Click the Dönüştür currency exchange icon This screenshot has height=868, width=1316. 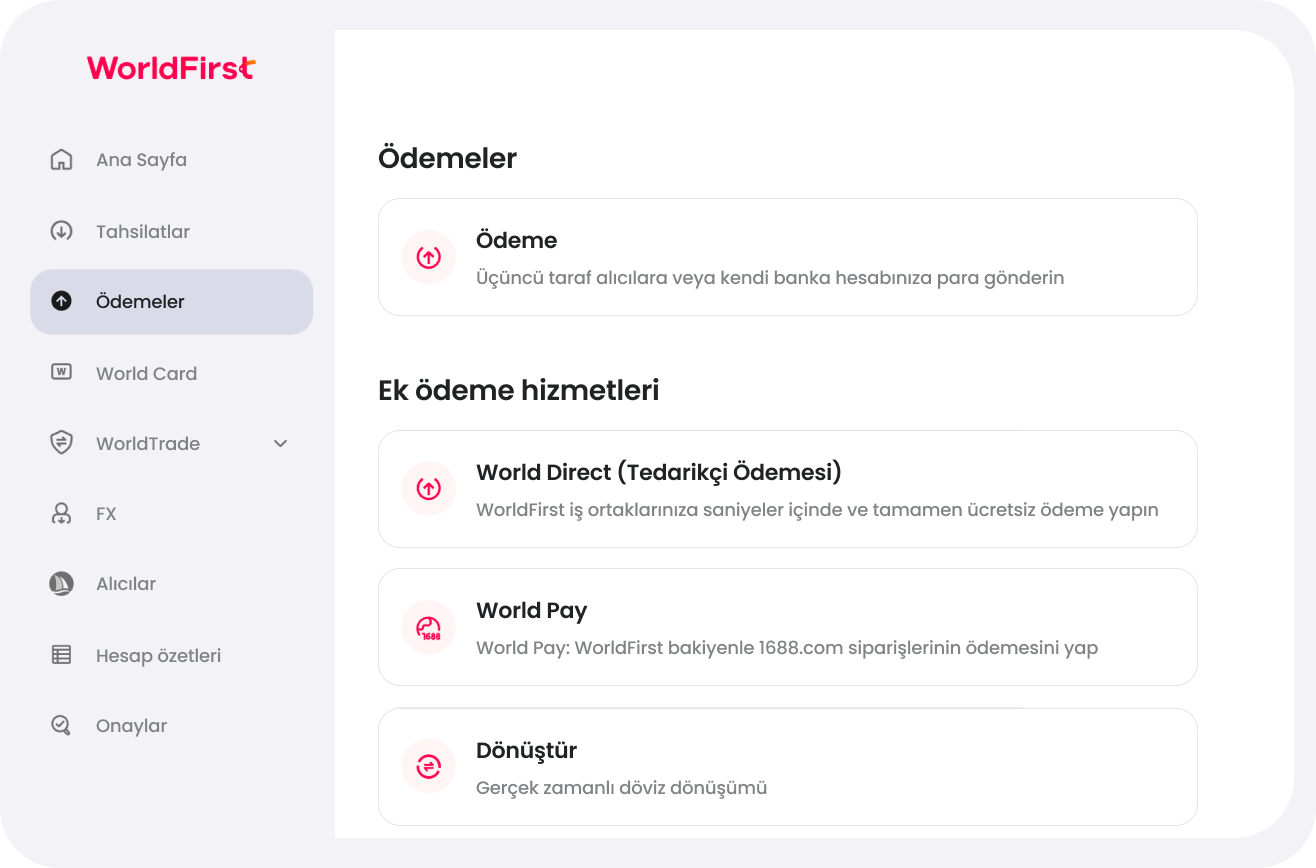(428, 767)
